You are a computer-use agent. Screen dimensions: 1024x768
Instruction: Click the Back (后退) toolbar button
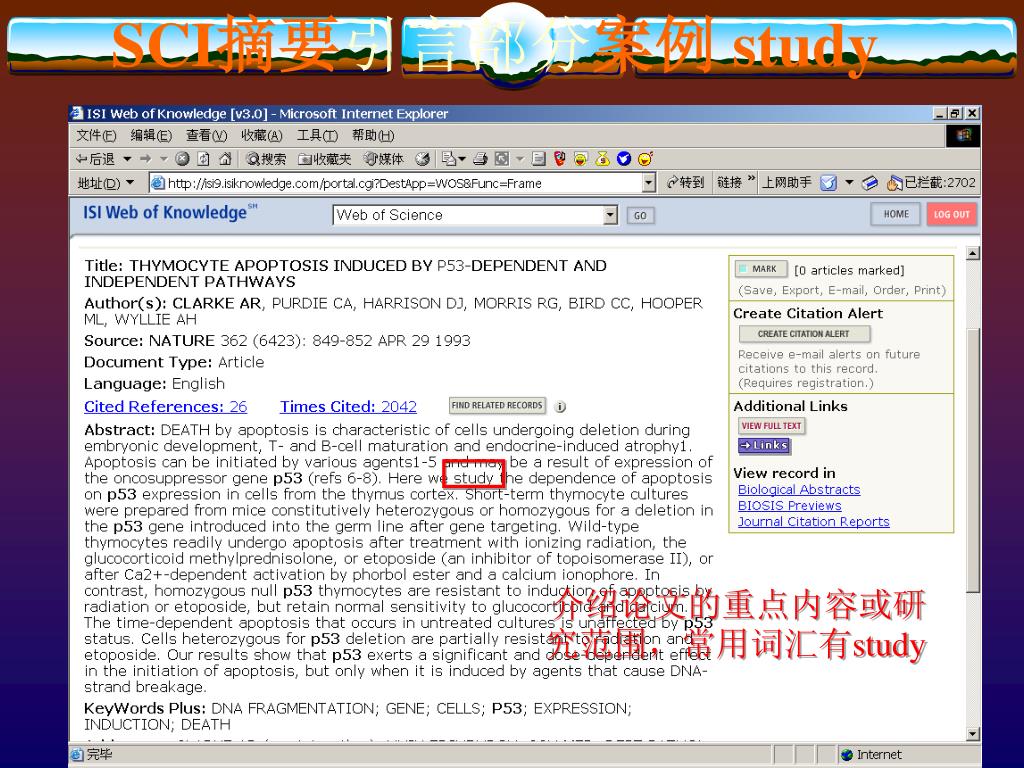click(x=95, y=159)
